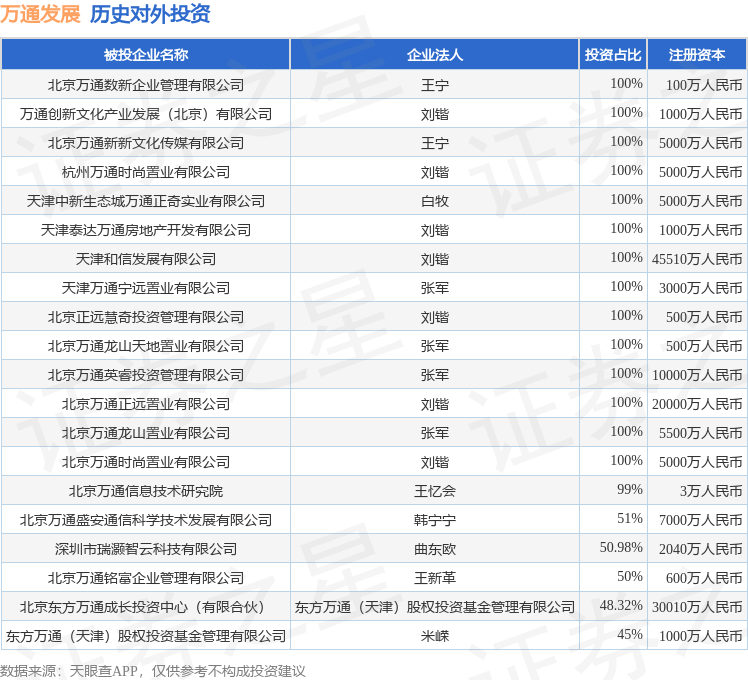This screenshot has width=748, height=680.
Task: Click the 企业法人 column header
Action: coord(434,54)
